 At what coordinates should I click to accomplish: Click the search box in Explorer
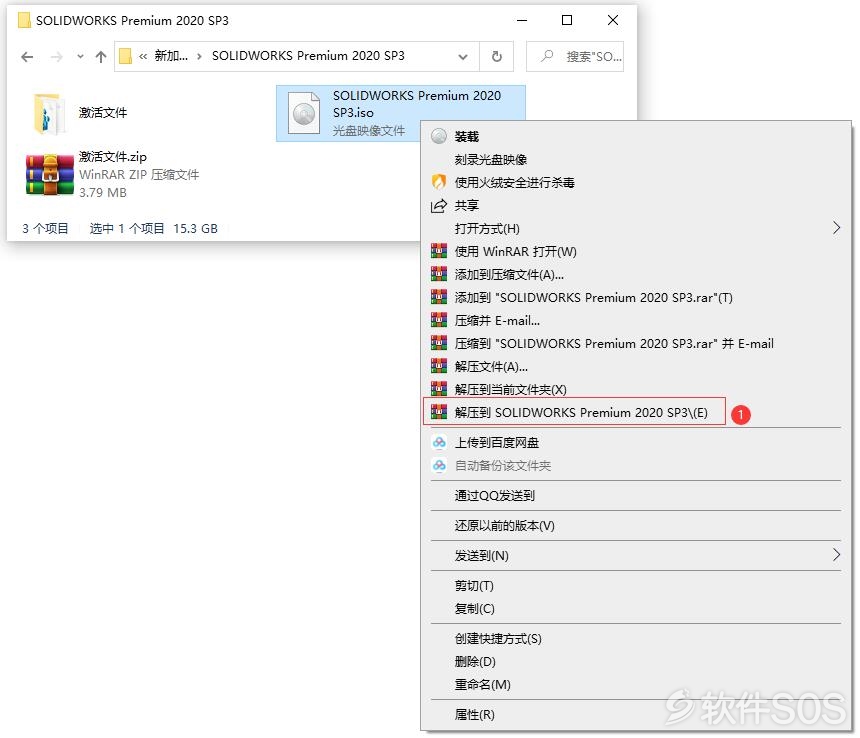575,56
